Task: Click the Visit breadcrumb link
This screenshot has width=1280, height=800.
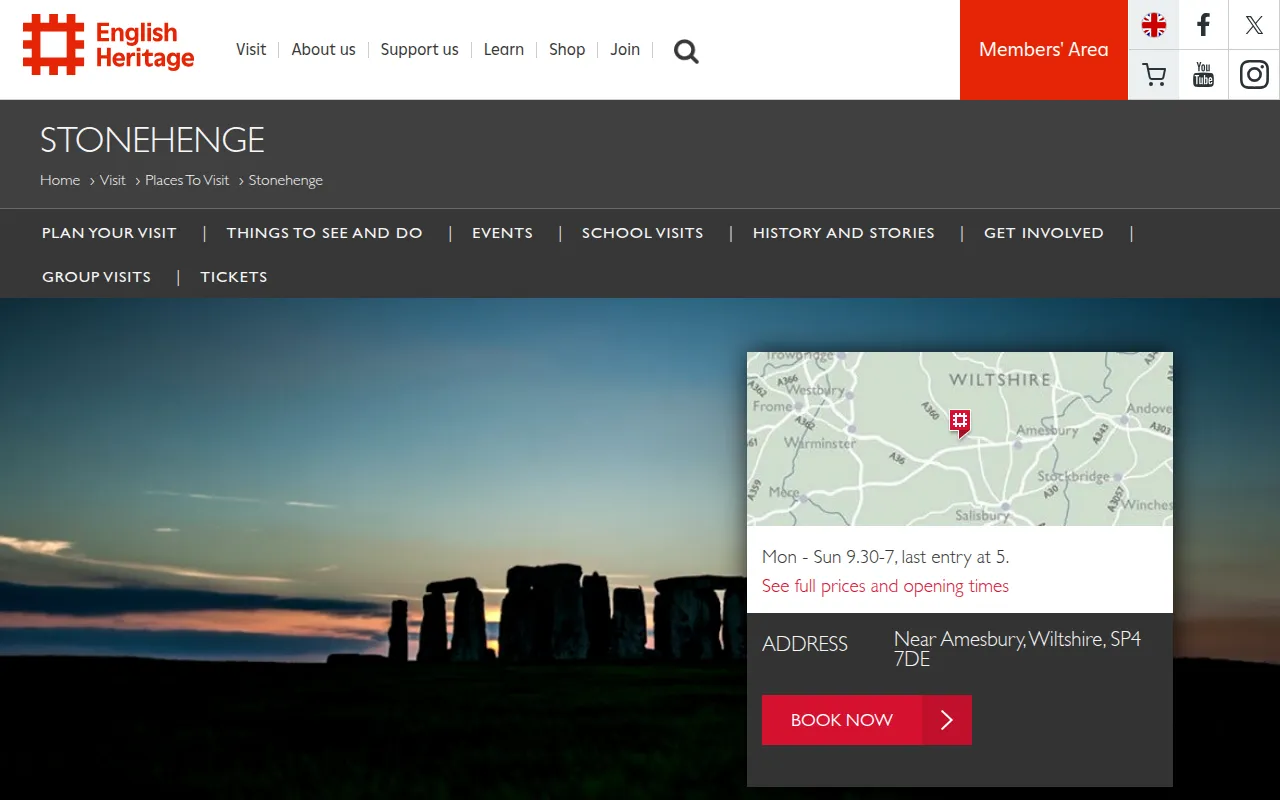Action: tap(112, 180)
